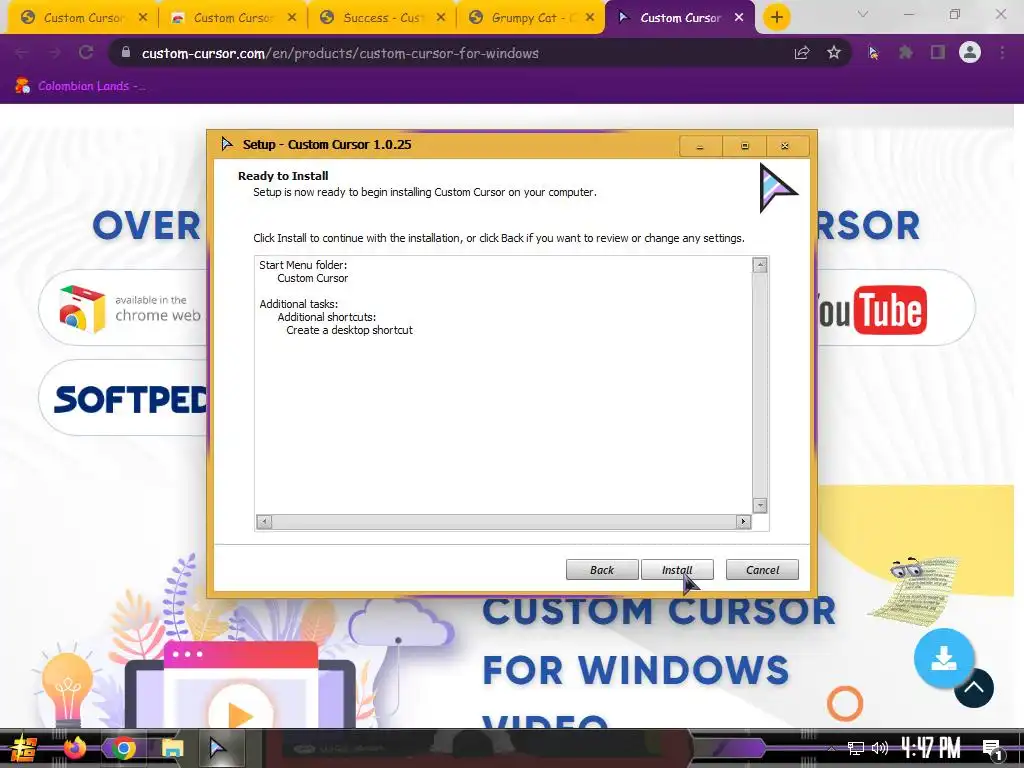Close the Grumpy Cat tab
Screen dimensions: 1024x768
coord(590,18)
